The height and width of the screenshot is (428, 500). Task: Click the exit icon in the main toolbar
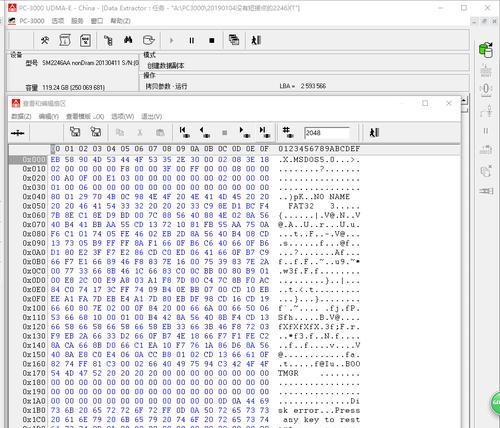click(256, 40)
